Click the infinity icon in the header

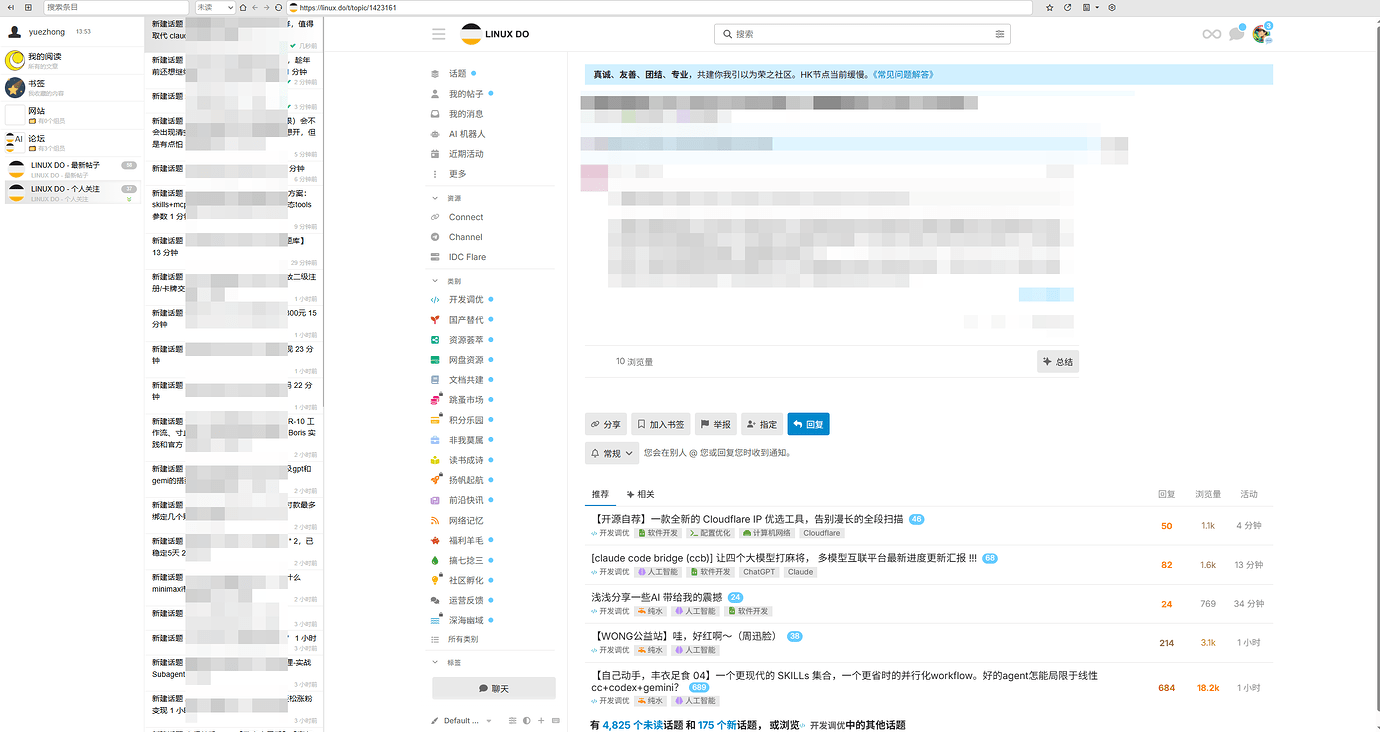tap(1212, 34)
